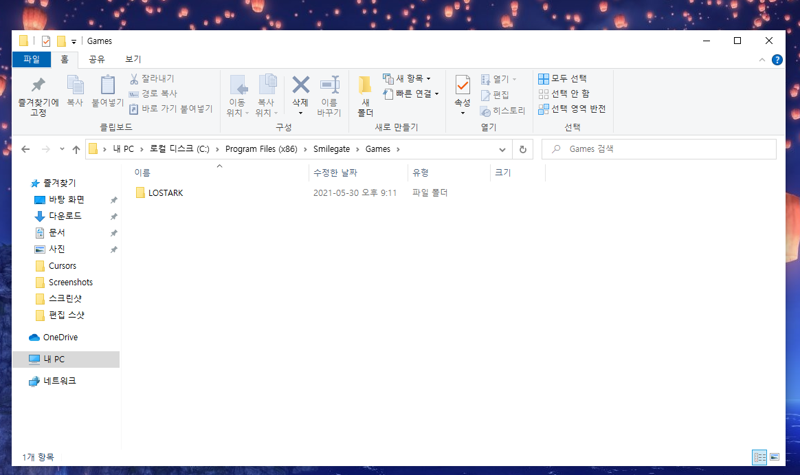This screenshot has width=800, height=475.
Task: Click New folder icon in quick access toolbar
Action: (x=61, y=41)
